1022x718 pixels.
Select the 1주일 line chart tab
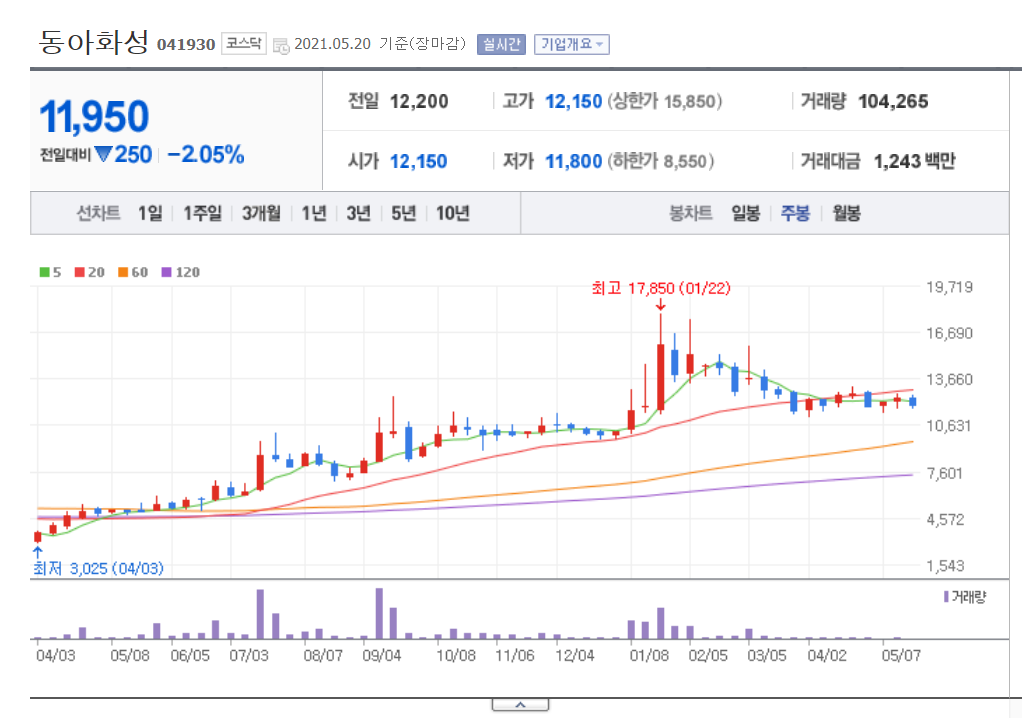pos(202,213)
